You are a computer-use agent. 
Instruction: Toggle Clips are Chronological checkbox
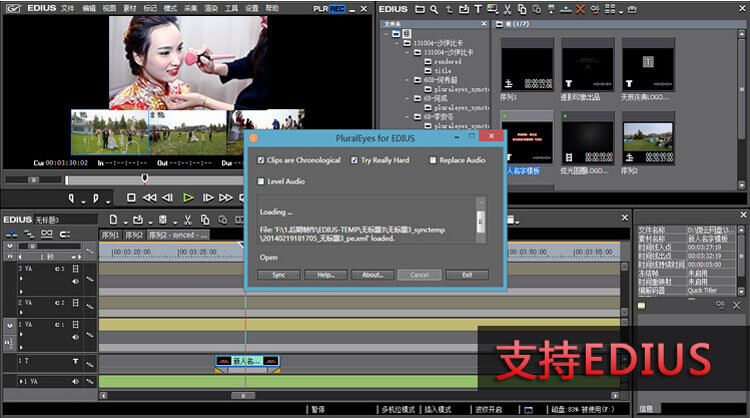click(x=261, y=160)
